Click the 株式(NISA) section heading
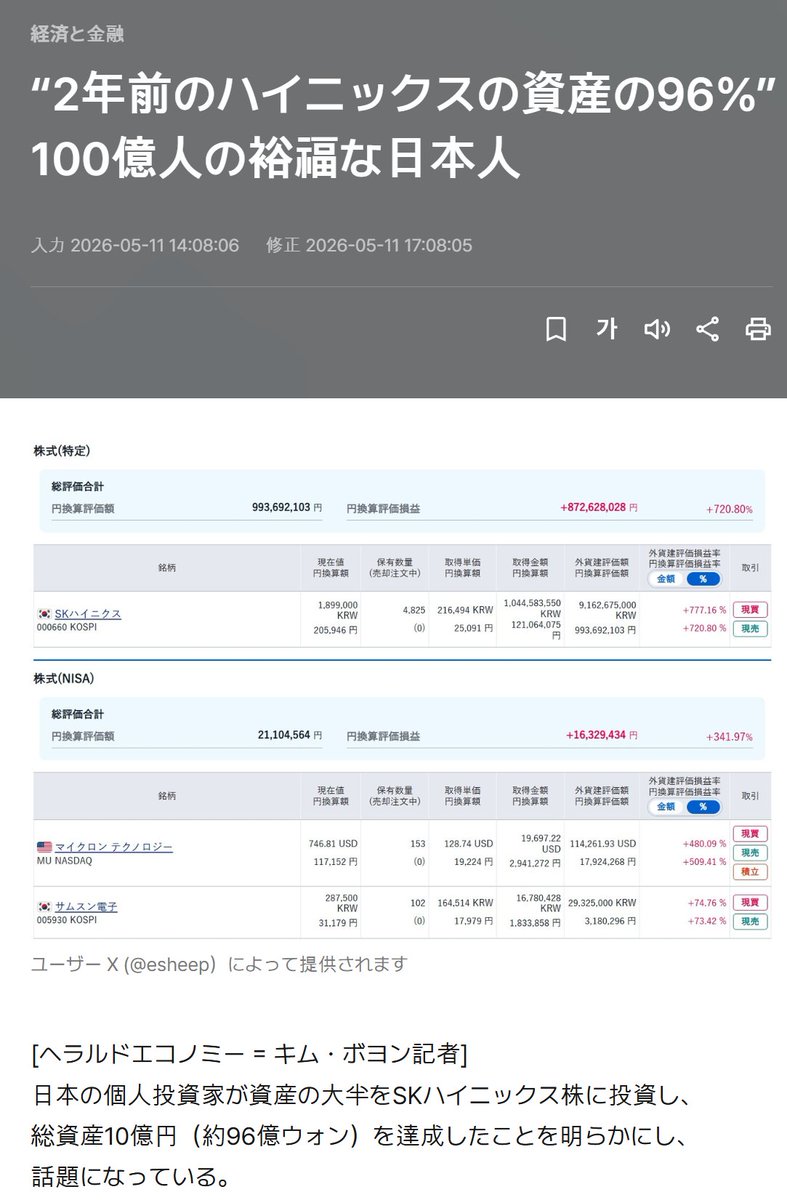 [65, 678]
